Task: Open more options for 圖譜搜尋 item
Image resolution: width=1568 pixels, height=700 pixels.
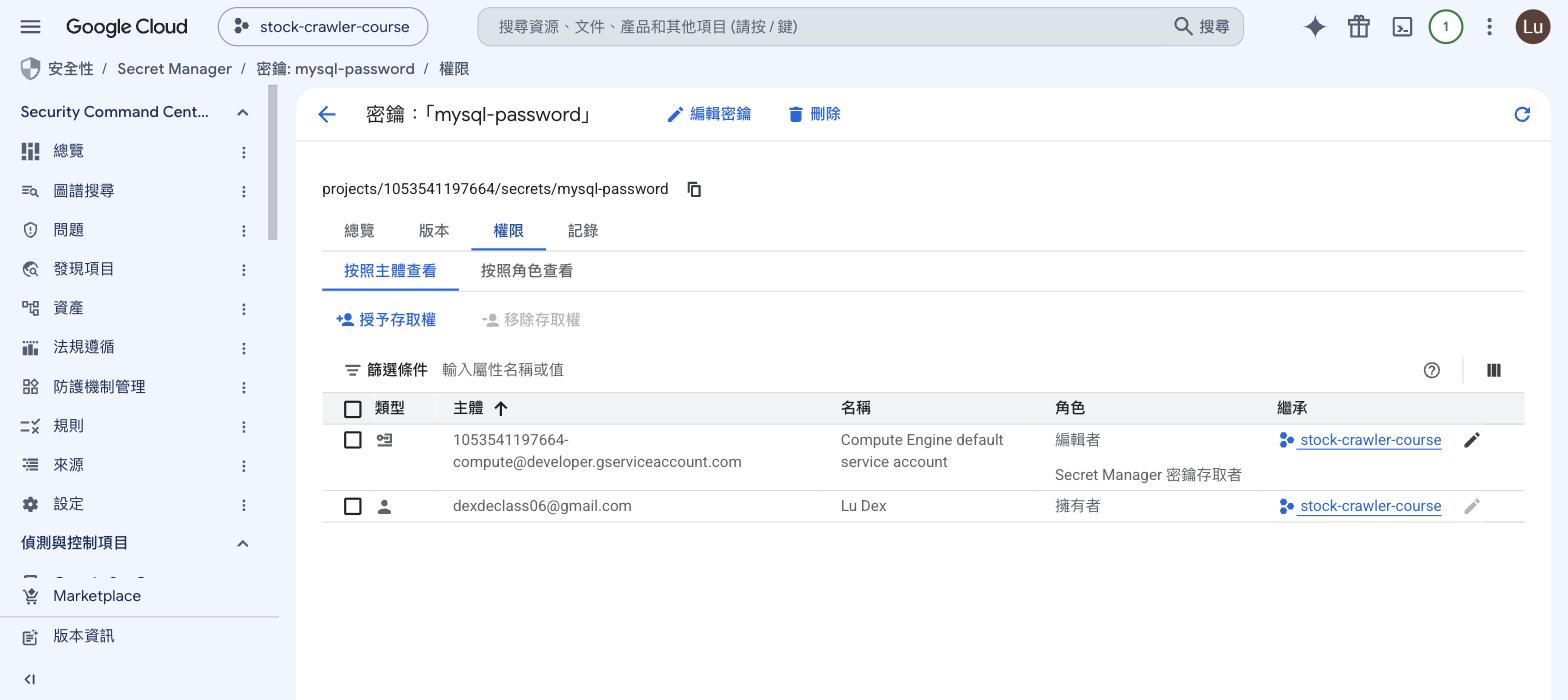Action: click(x=243, y=191)
